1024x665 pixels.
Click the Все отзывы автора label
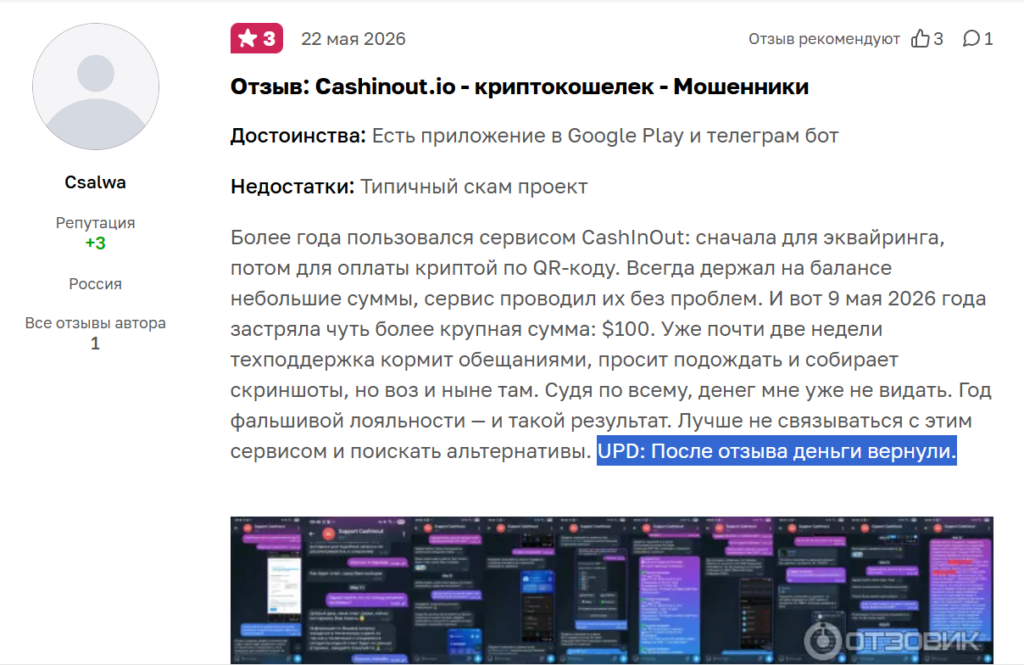tap(95, 323)
